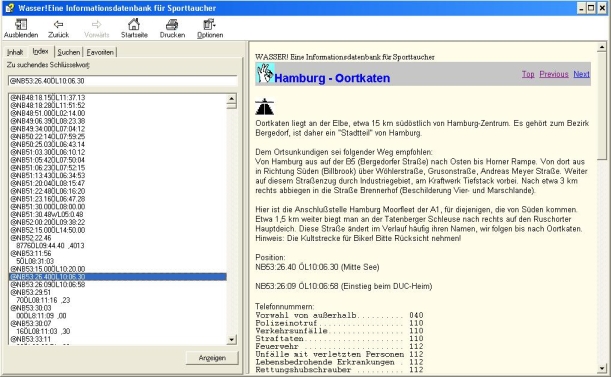Select index entry @NB51:13.43ÖL06:34.53
This screenshot has width=611, height=377.
click(x=48, y=175)
